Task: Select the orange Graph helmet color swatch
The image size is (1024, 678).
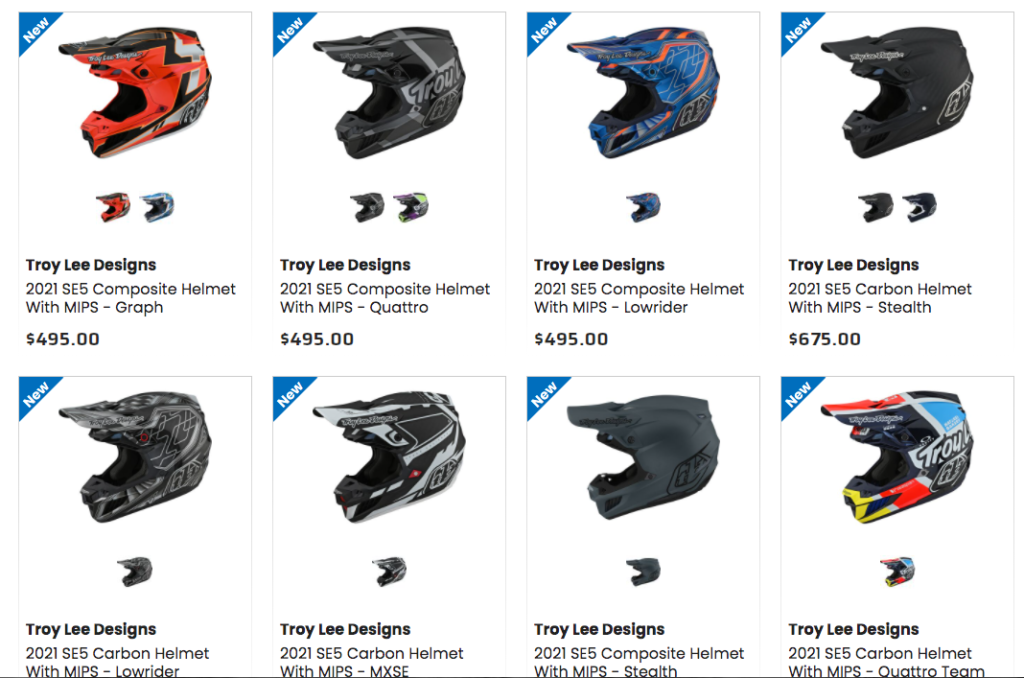Action: [x=113, y=208]
